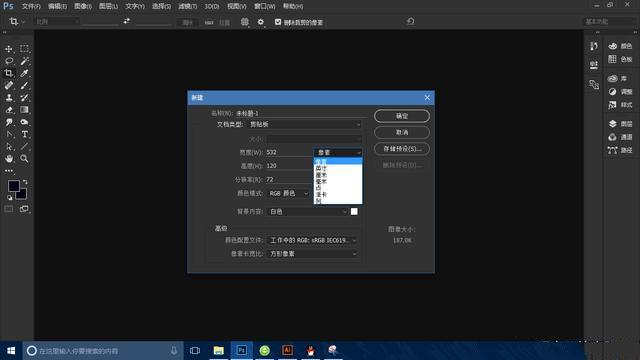Select the Crop tool in the toolbox
The height and width of the screenshot is (360, 640).
[x=9, y=73]
